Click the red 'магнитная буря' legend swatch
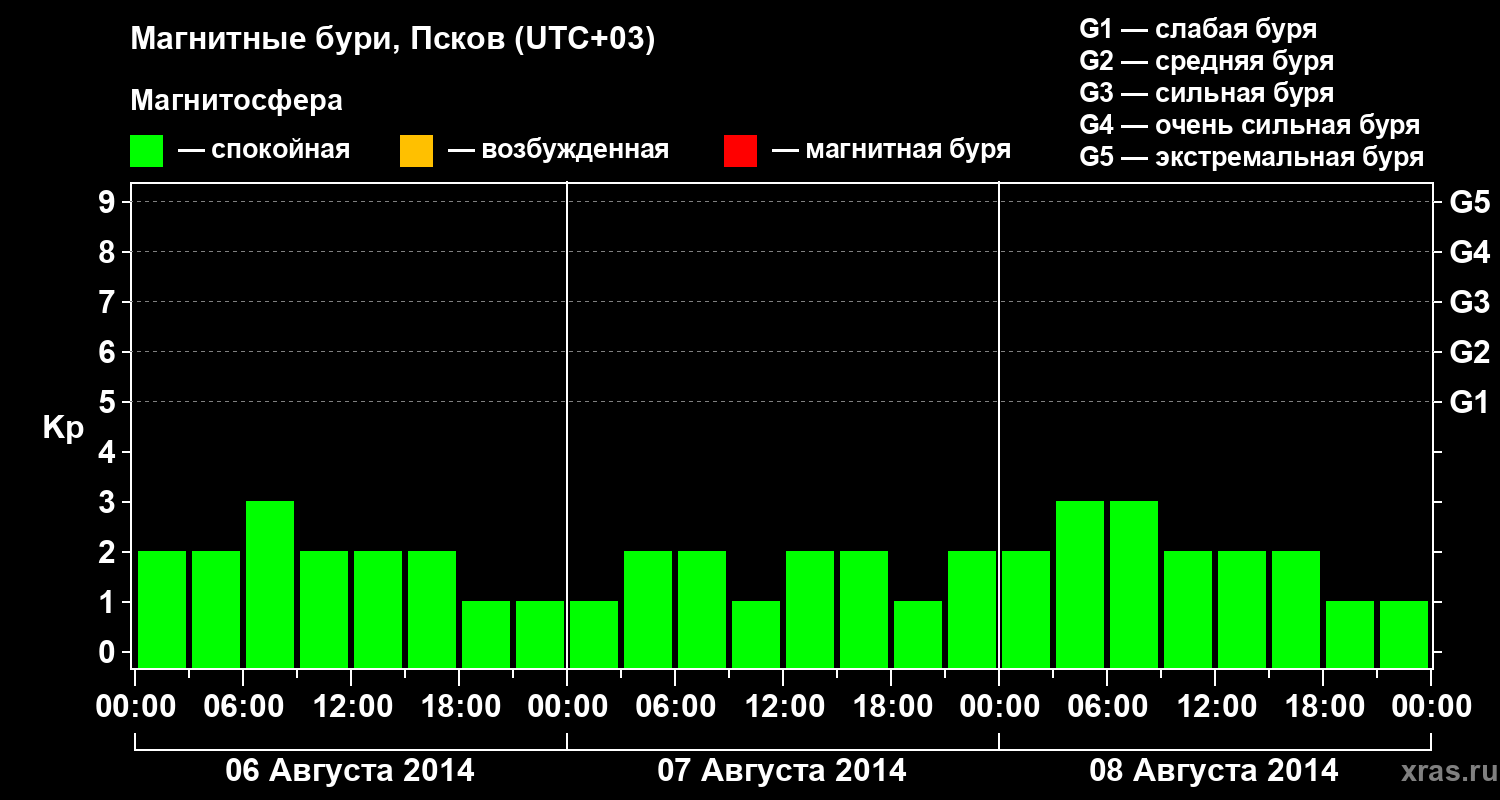 coord(740,151)
